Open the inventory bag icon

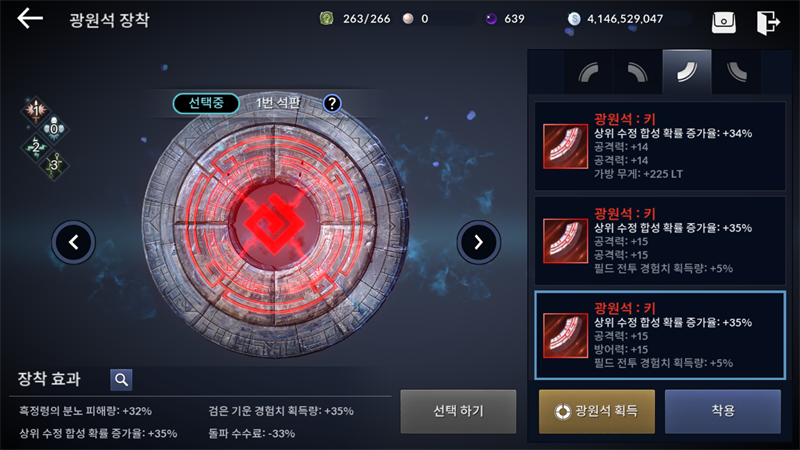click(723, 22)
